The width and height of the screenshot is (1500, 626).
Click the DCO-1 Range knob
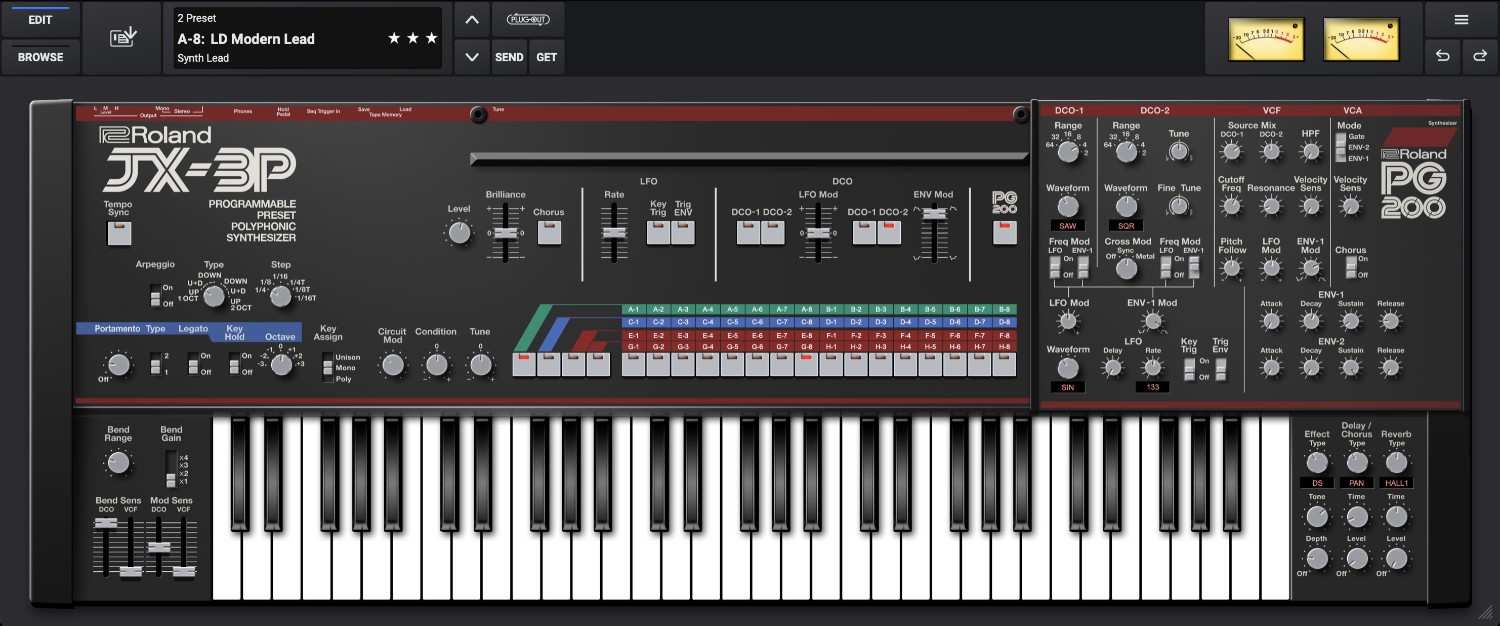point(1068,152)
